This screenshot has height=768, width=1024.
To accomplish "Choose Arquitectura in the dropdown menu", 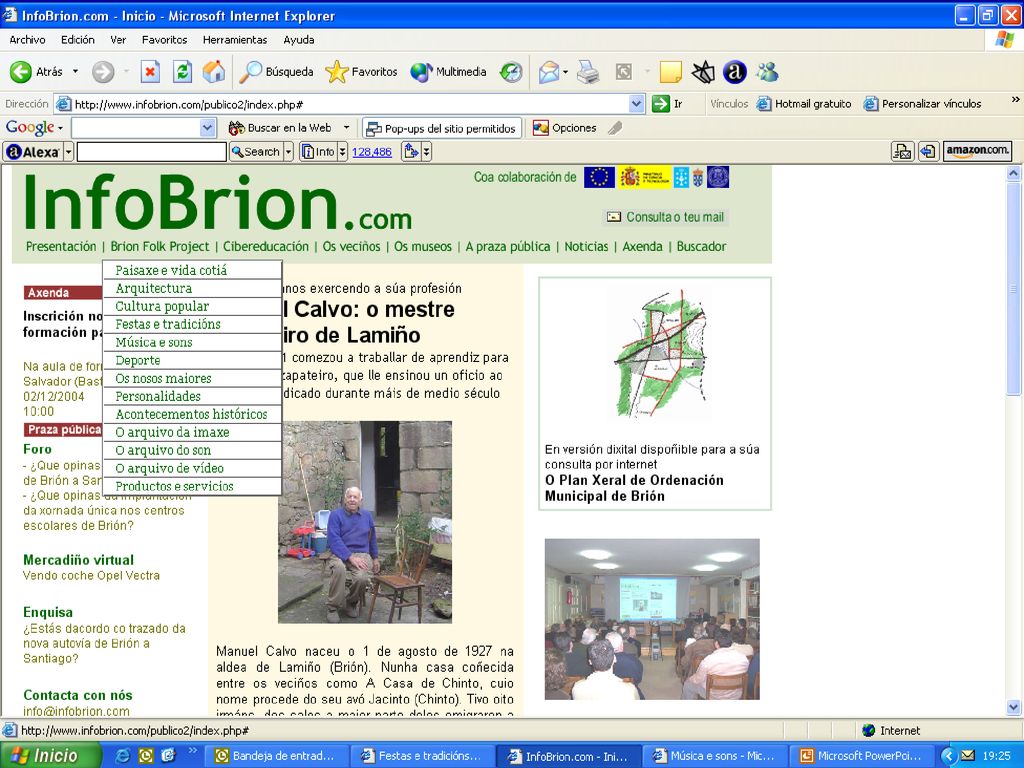I will click(x=192, y=288).
